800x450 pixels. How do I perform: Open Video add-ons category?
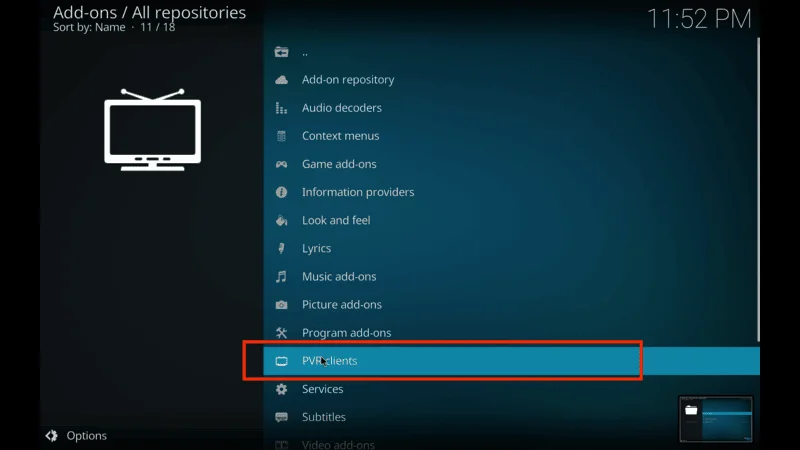point(511,442)
